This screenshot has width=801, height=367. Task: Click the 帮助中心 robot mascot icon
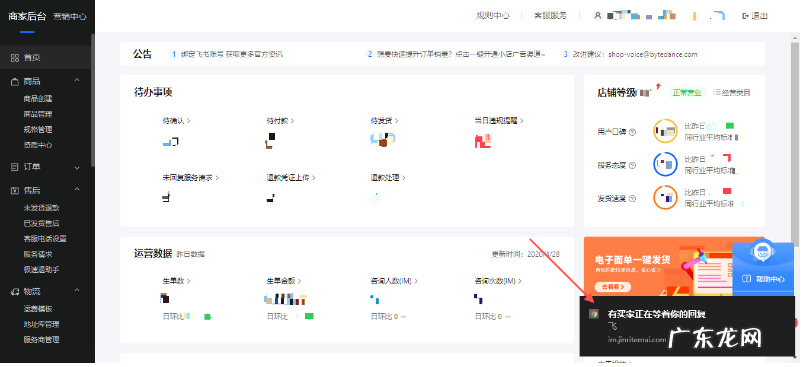pyautogui.click(x=762, y=252)
